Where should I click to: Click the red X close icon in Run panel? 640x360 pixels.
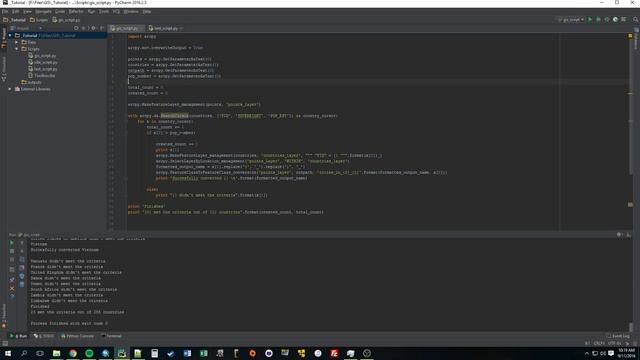tap(12, 288)
